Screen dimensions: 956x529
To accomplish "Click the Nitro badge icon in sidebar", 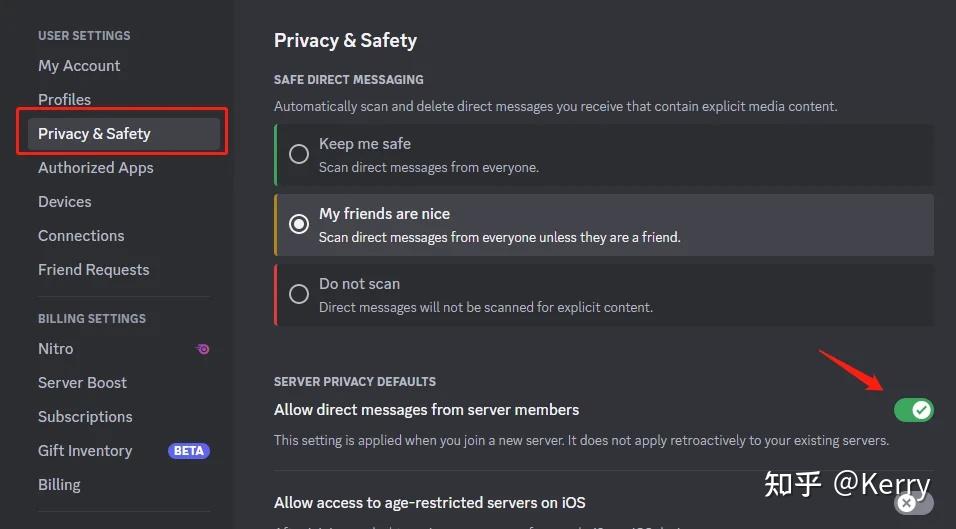I will (203, 349).
